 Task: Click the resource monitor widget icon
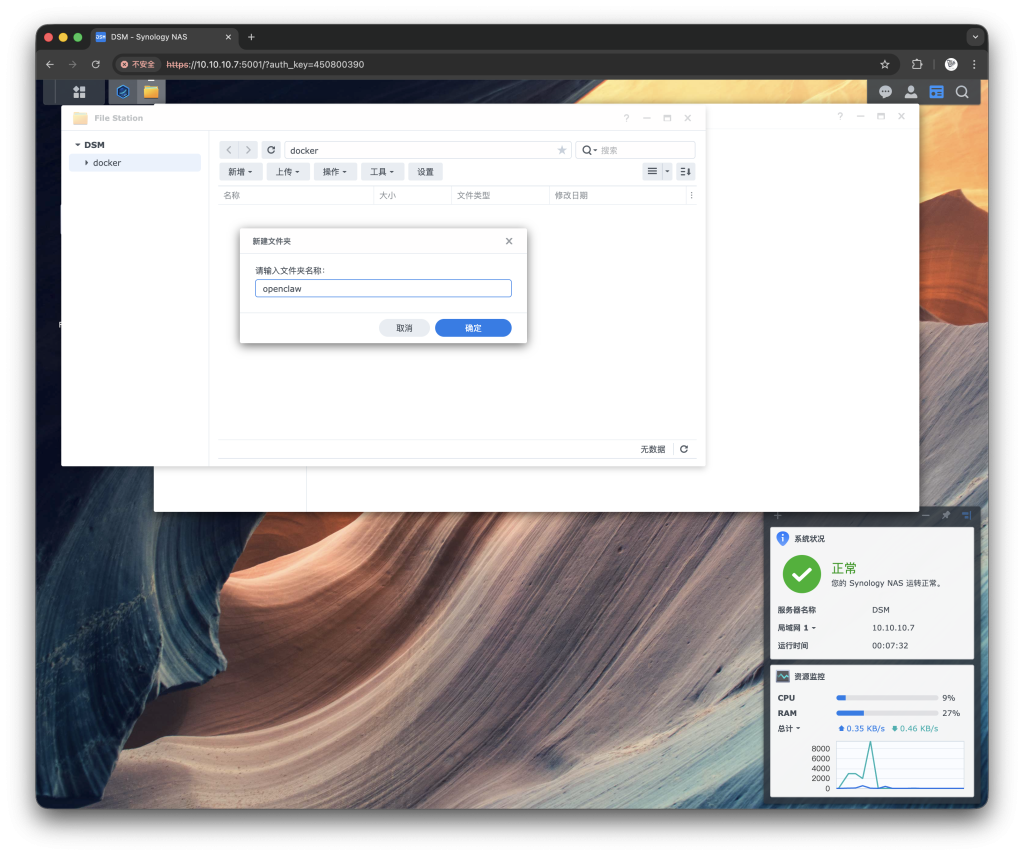point(783,677)
